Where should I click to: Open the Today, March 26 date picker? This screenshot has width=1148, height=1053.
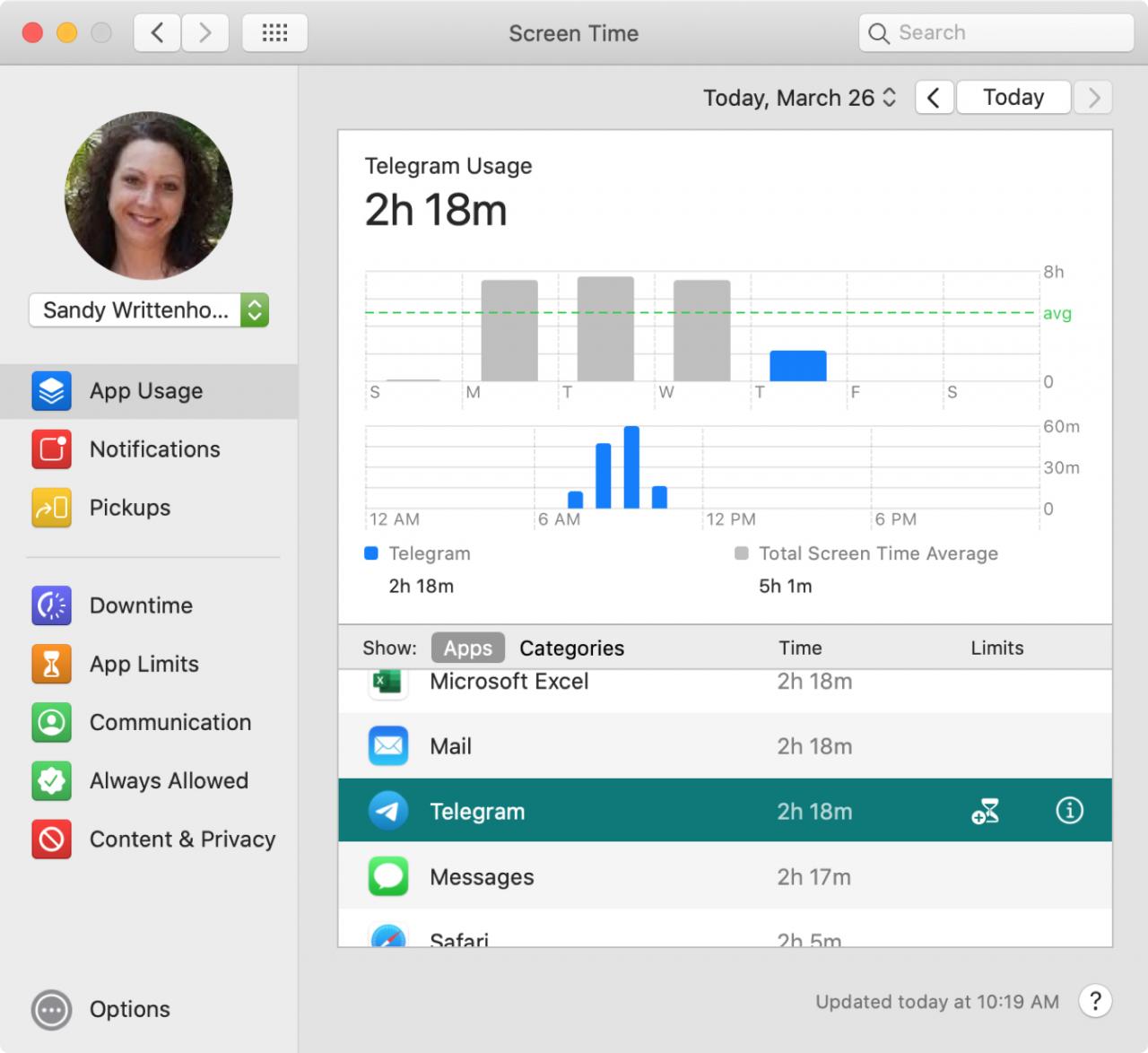[x=799, y=98]
